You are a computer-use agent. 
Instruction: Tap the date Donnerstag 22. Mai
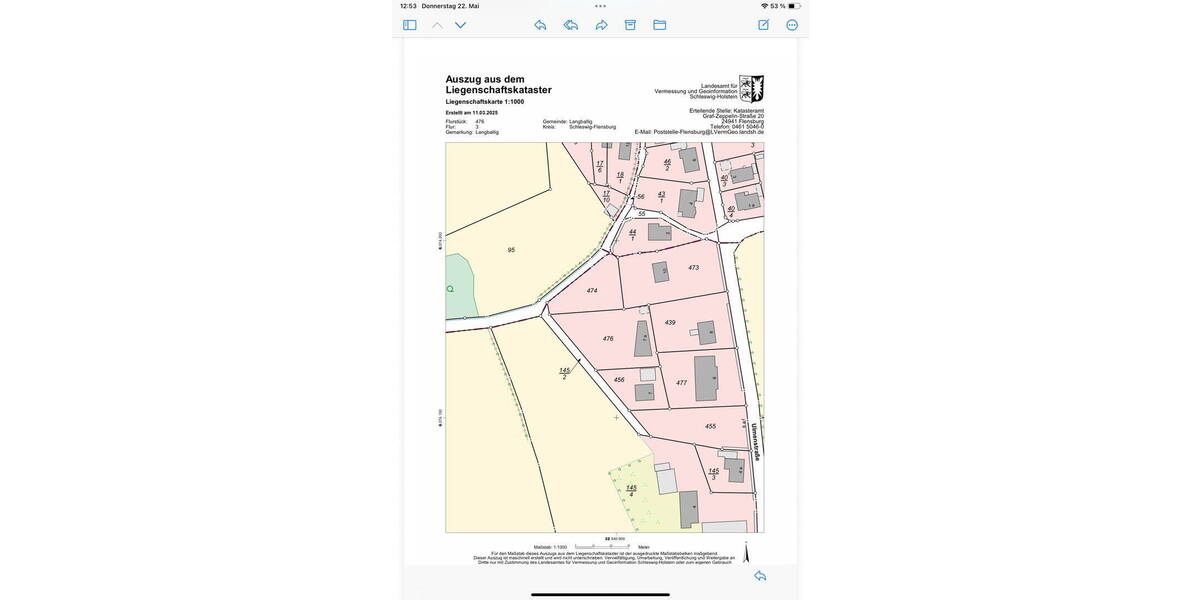click(x=450, y=6)
